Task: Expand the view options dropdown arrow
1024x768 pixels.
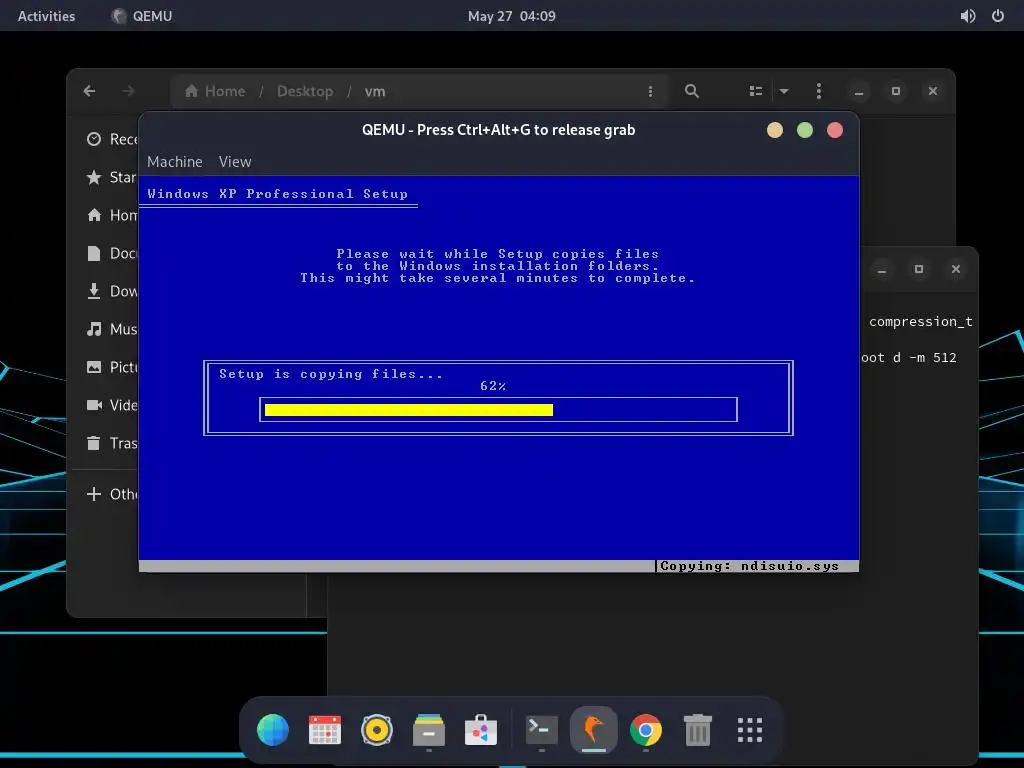Action: tap(784, 91)
